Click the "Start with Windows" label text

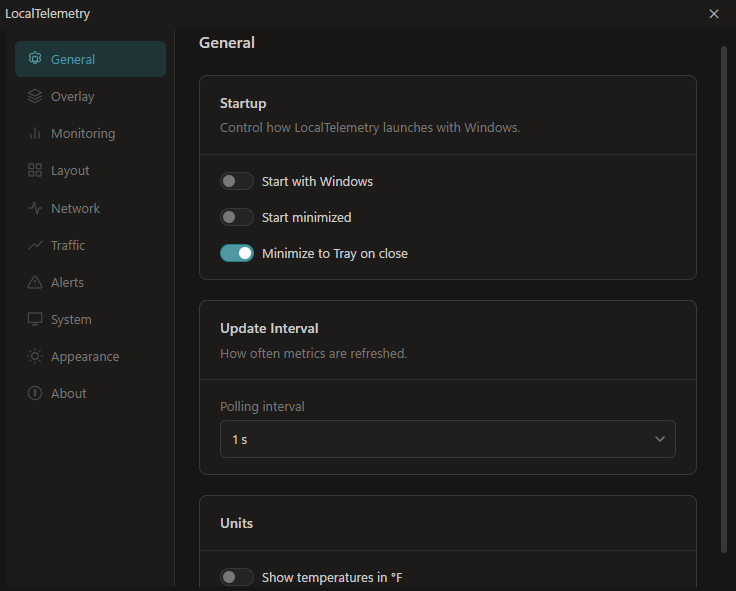pos(317,181)
